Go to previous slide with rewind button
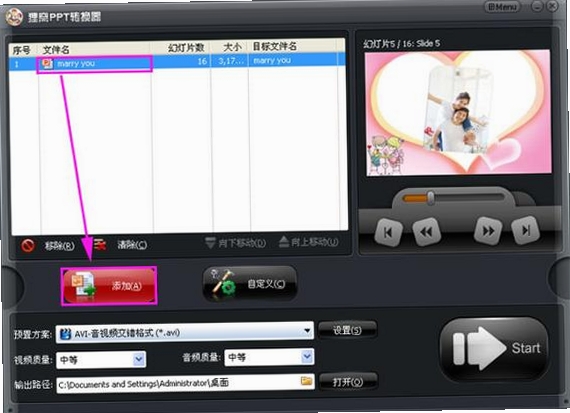Image resolution: width=570 pixels, height=413 pixels. (x=426, y=232)
